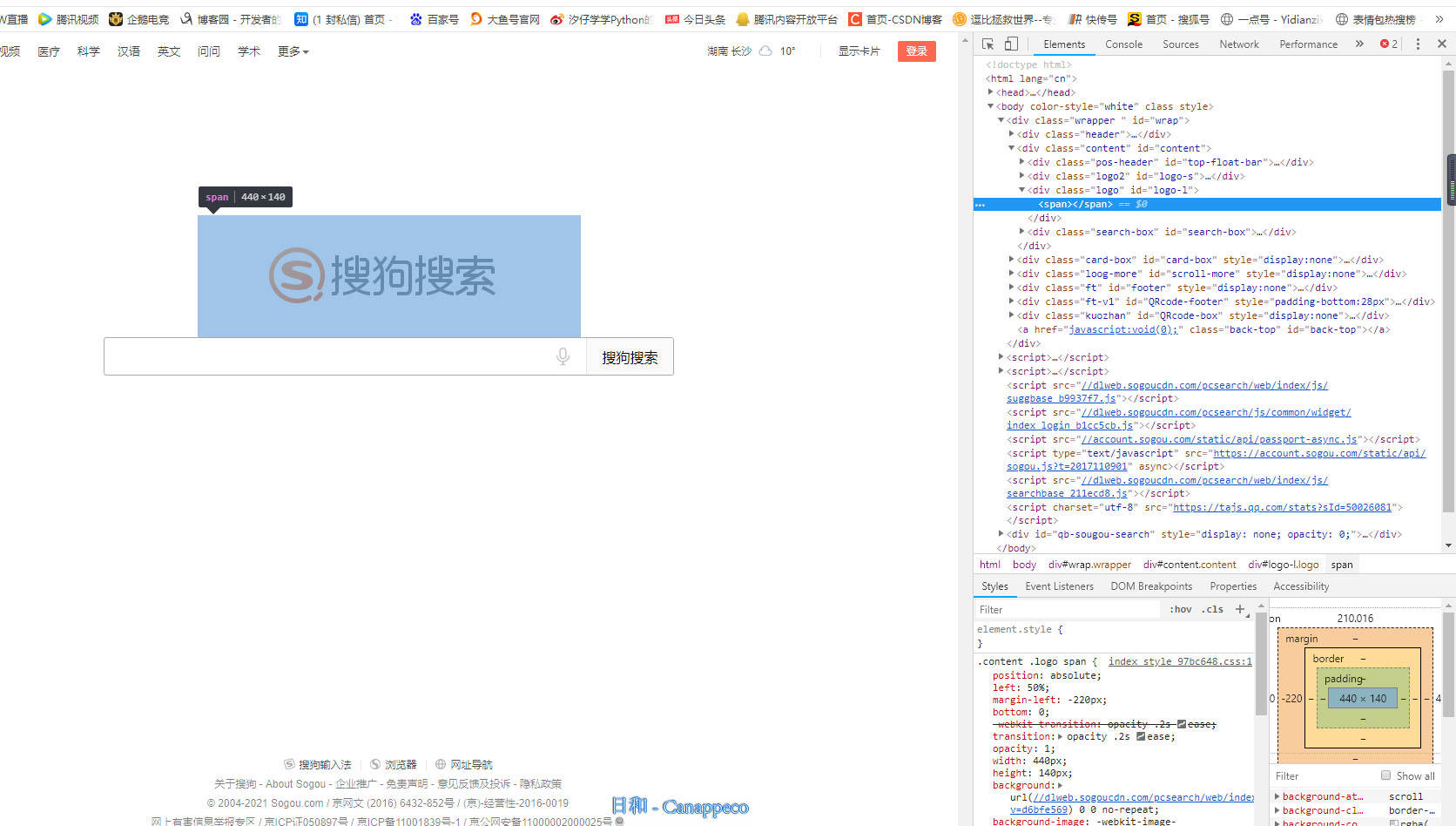Expand the transition shorthand value

point(1060,736)
